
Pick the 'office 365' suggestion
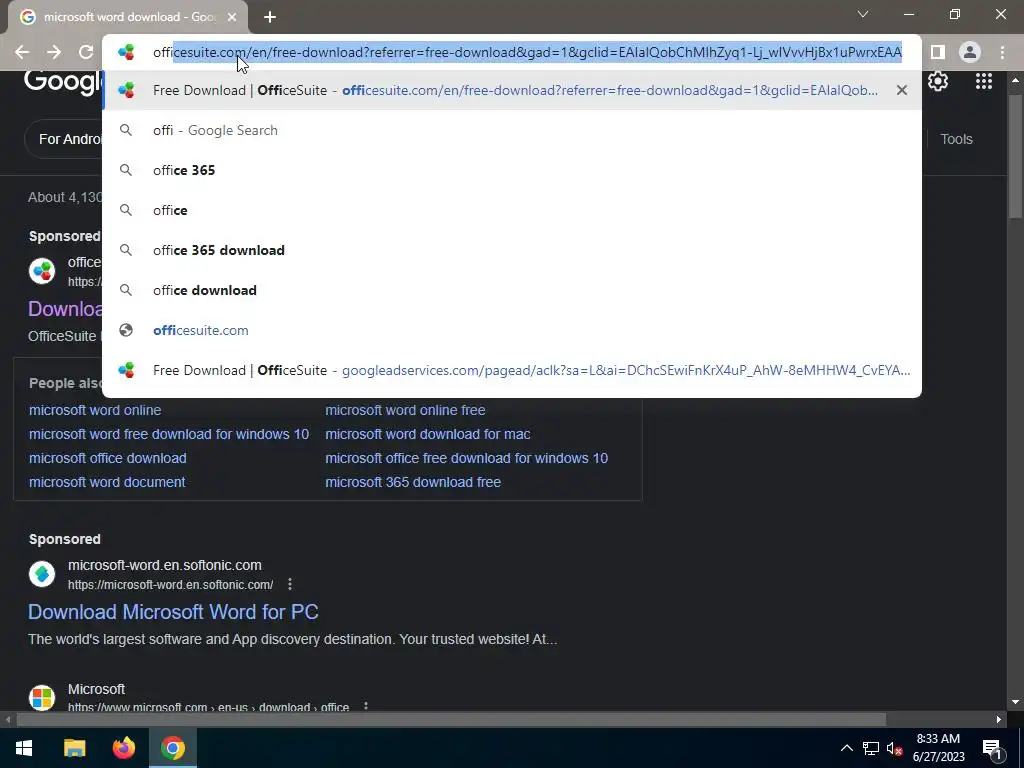click(x=512, y=170)
